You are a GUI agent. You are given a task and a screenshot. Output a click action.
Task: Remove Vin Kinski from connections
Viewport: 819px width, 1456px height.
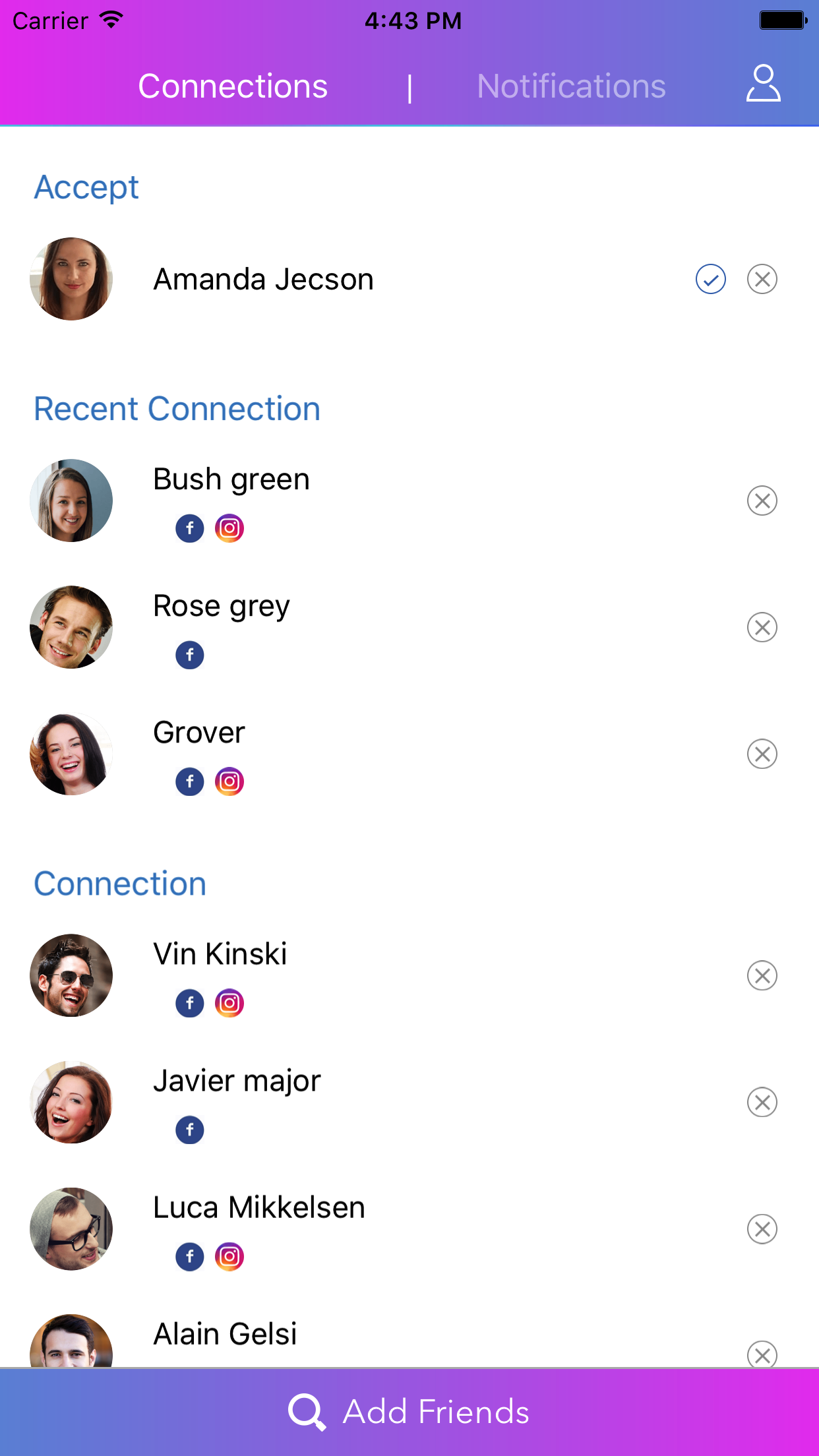click(x=762, y=975)
